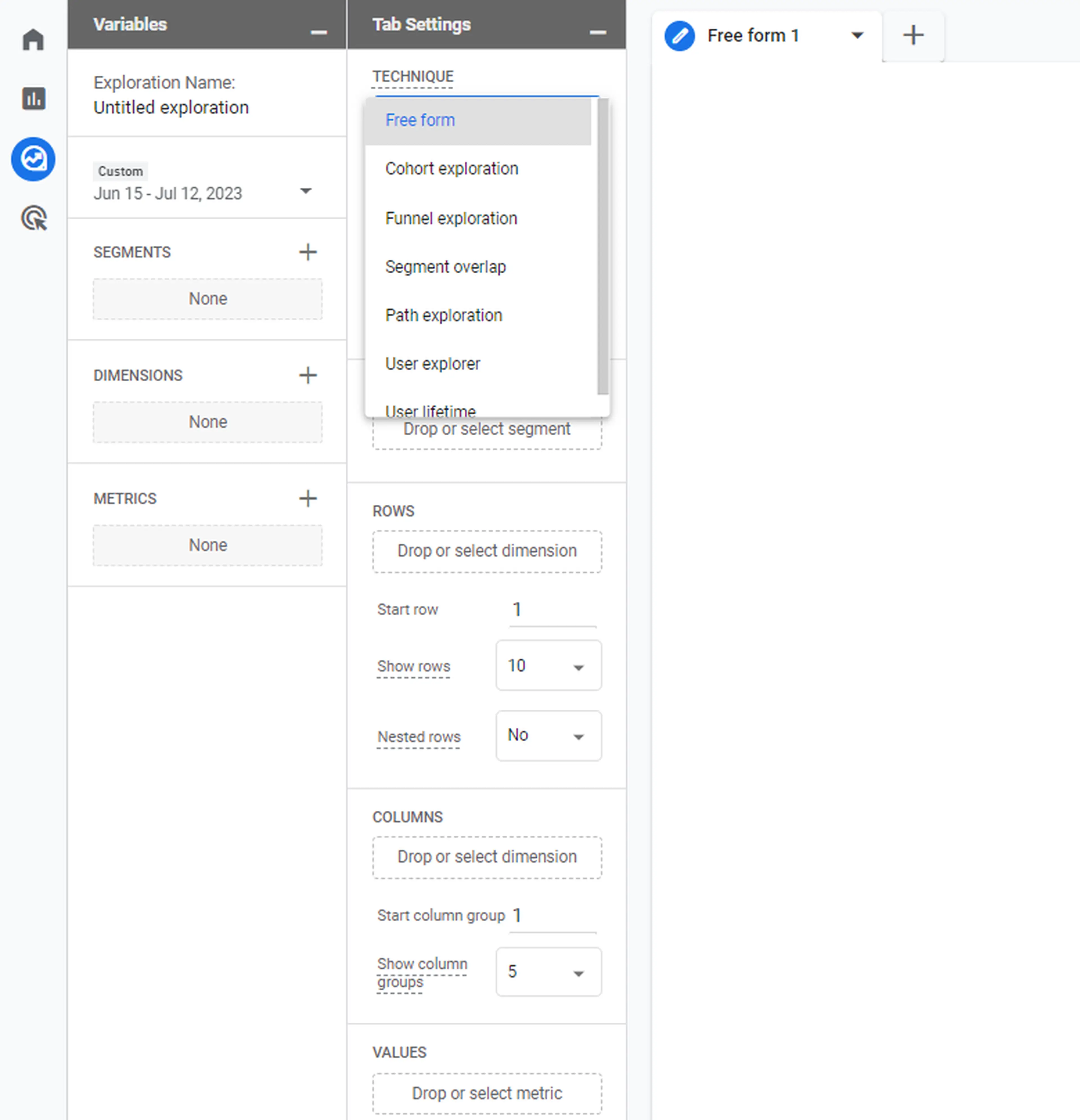Click the Custom date label

click(120, 172)
